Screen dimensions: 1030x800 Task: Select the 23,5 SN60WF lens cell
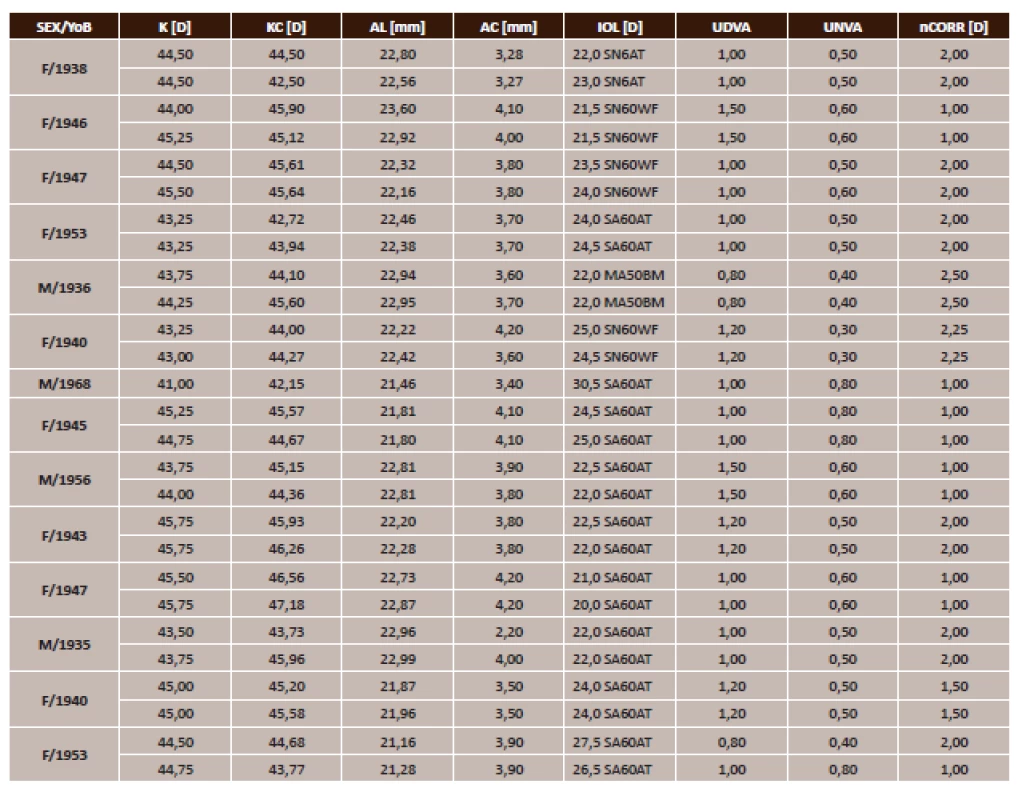(x=619, y=165)
